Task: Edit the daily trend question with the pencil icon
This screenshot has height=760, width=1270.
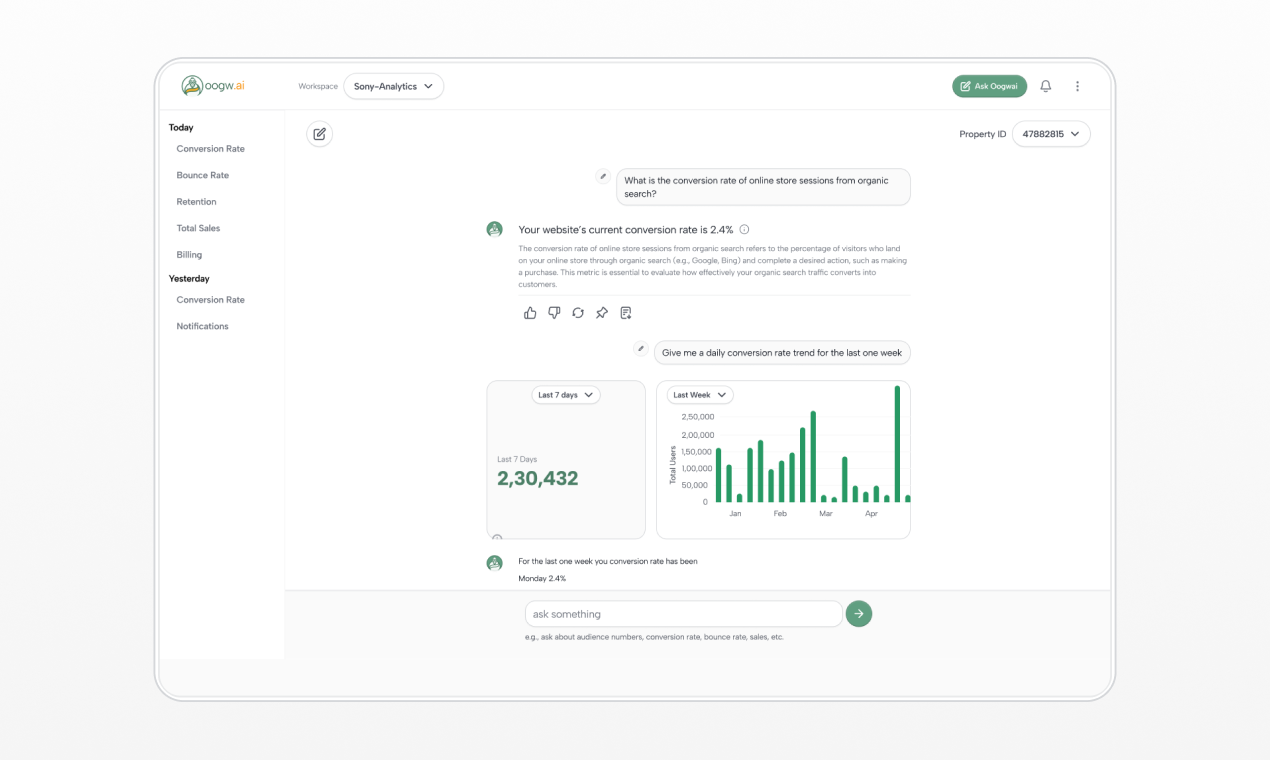Action: coord(640,349)
